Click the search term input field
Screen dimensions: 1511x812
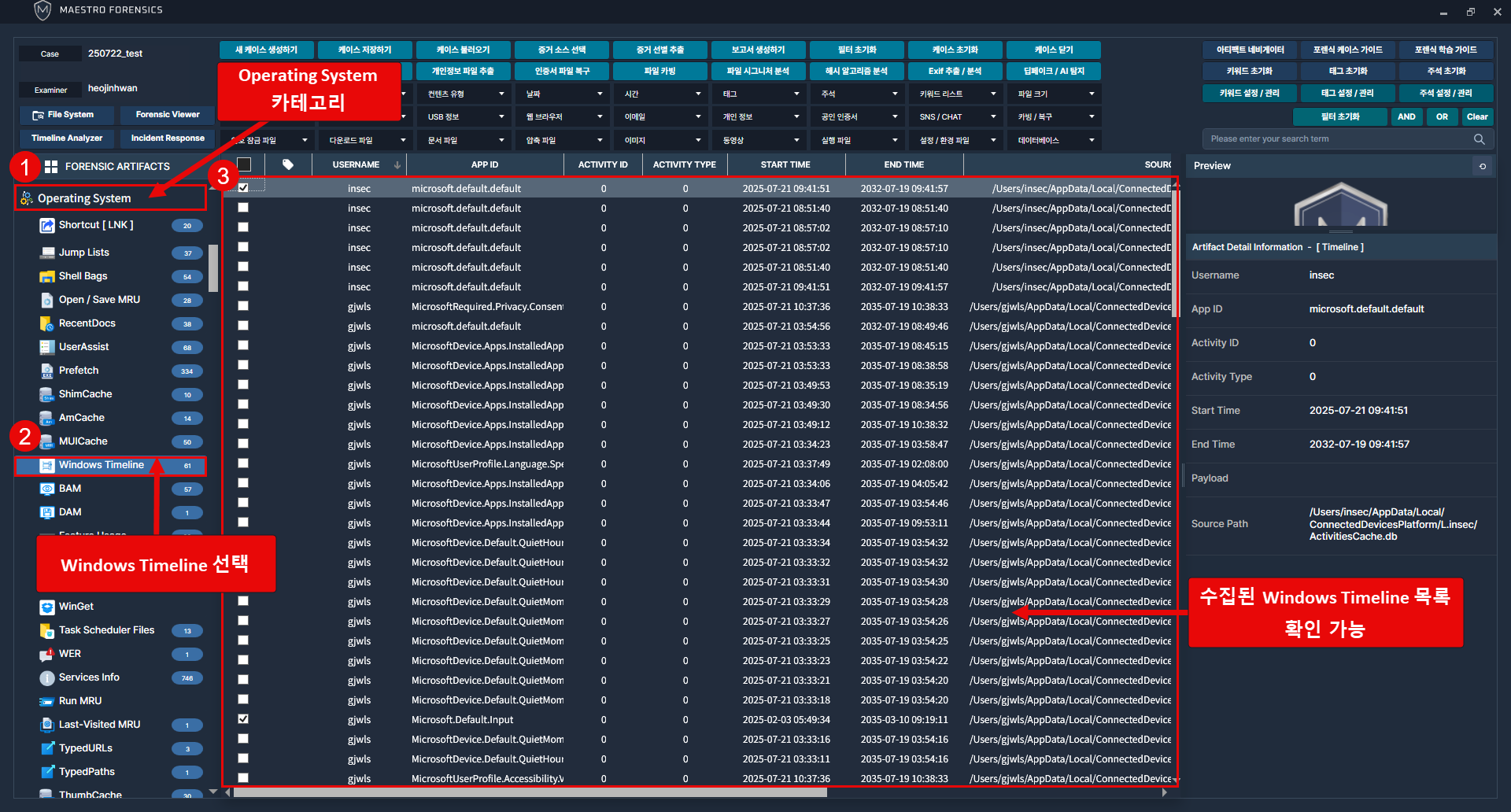tap(1338, 139)
